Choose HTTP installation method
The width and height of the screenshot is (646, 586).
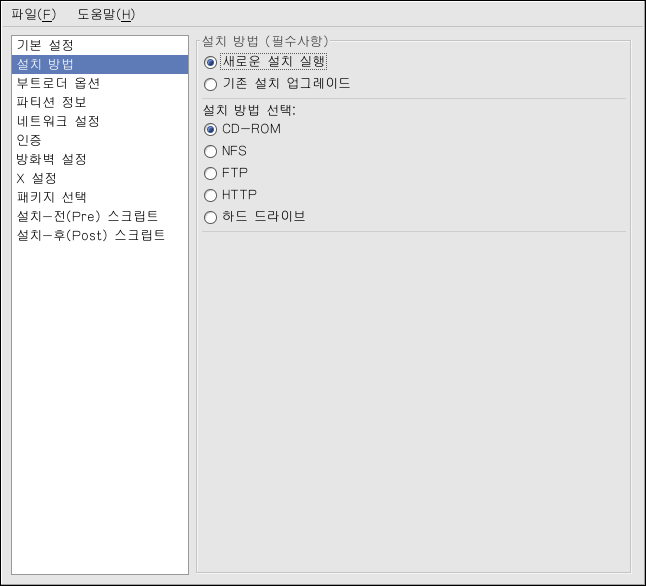[x=210, y=196]
